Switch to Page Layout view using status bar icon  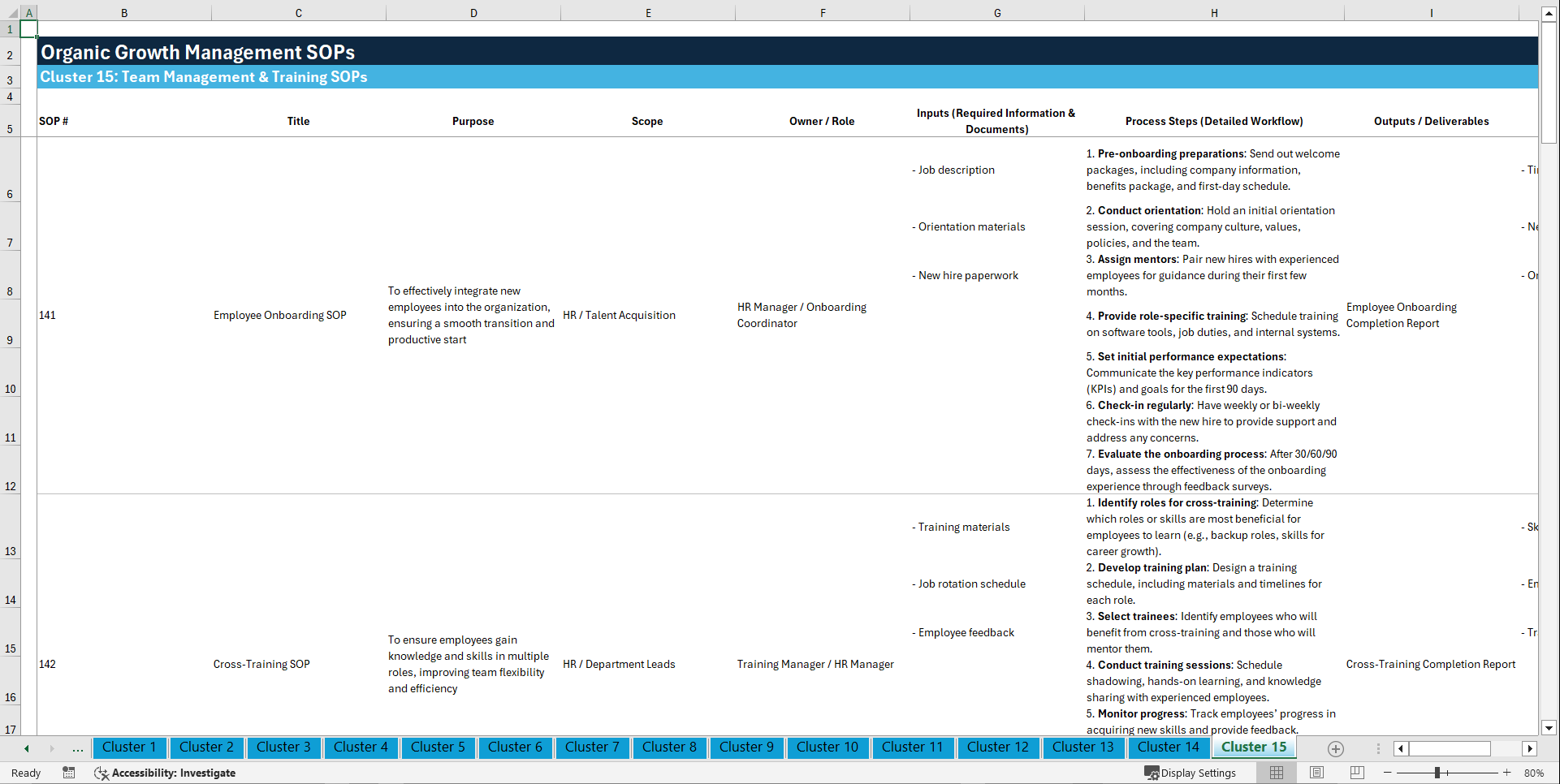pos(1316,773)
